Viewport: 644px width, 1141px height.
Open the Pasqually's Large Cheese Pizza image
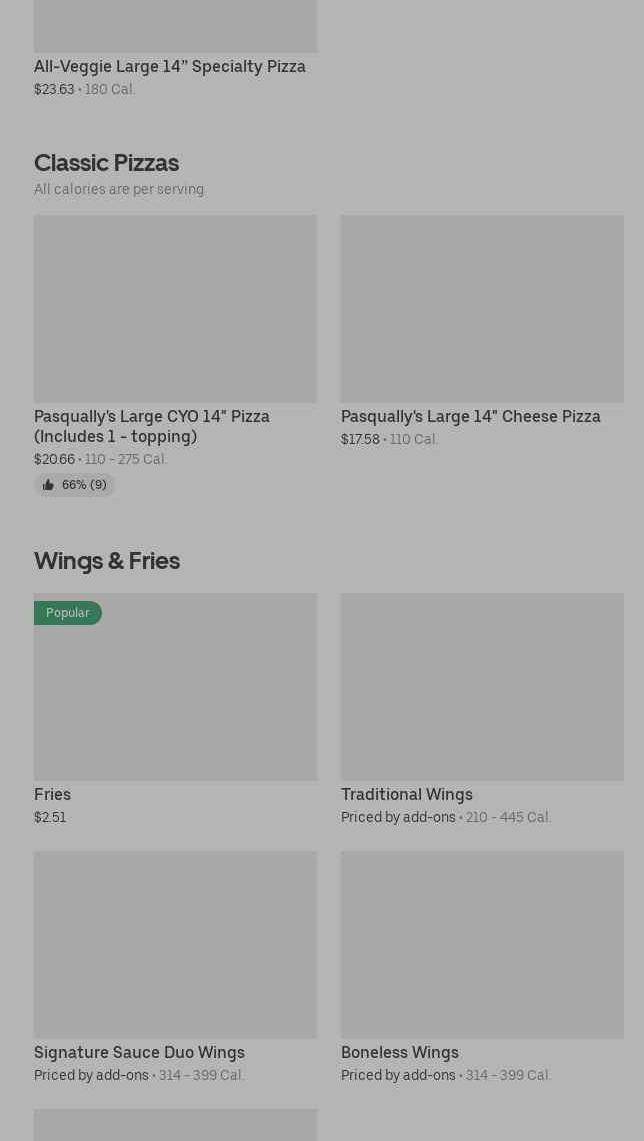[482, 308]
